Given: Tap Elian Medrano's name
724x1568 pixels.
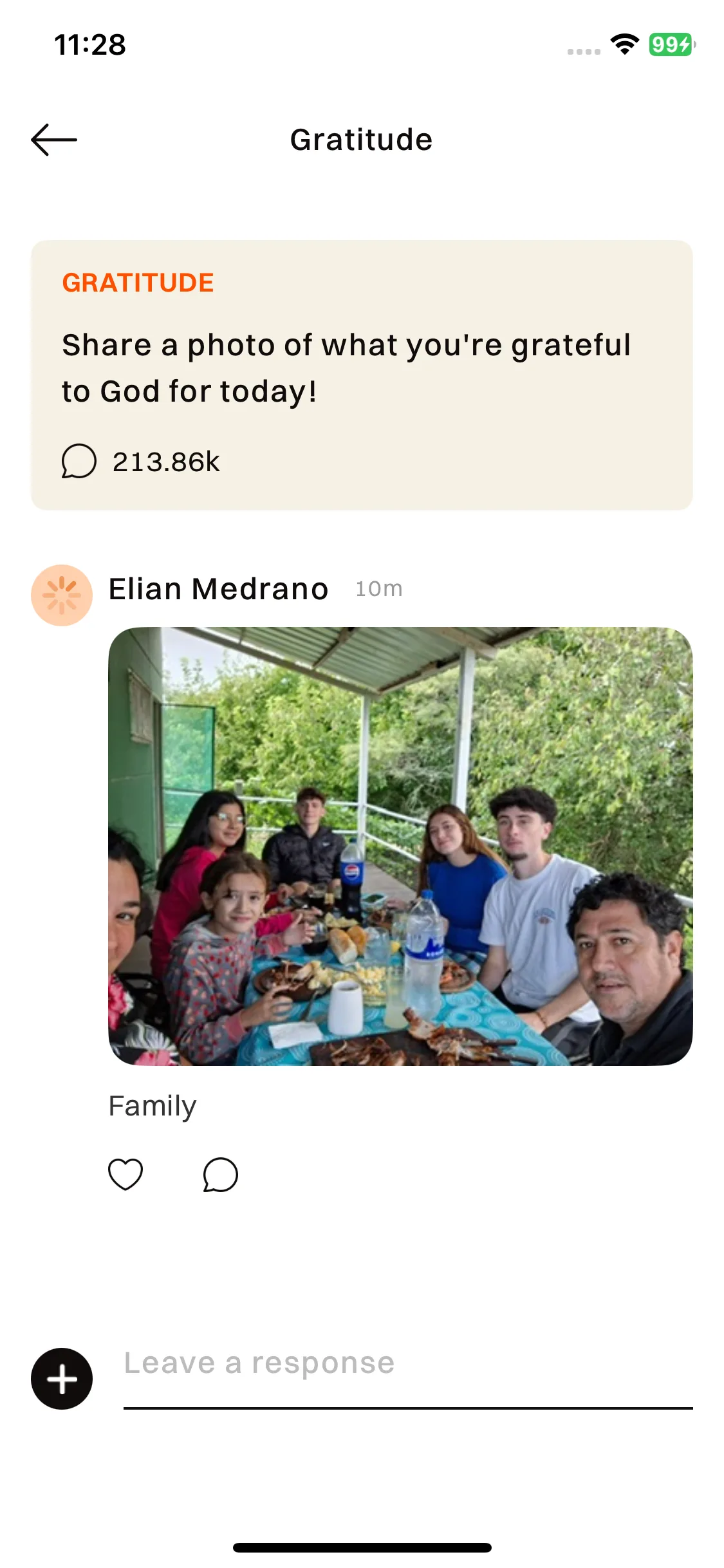Looking at the screenshot, I should [x=219, y=589].
